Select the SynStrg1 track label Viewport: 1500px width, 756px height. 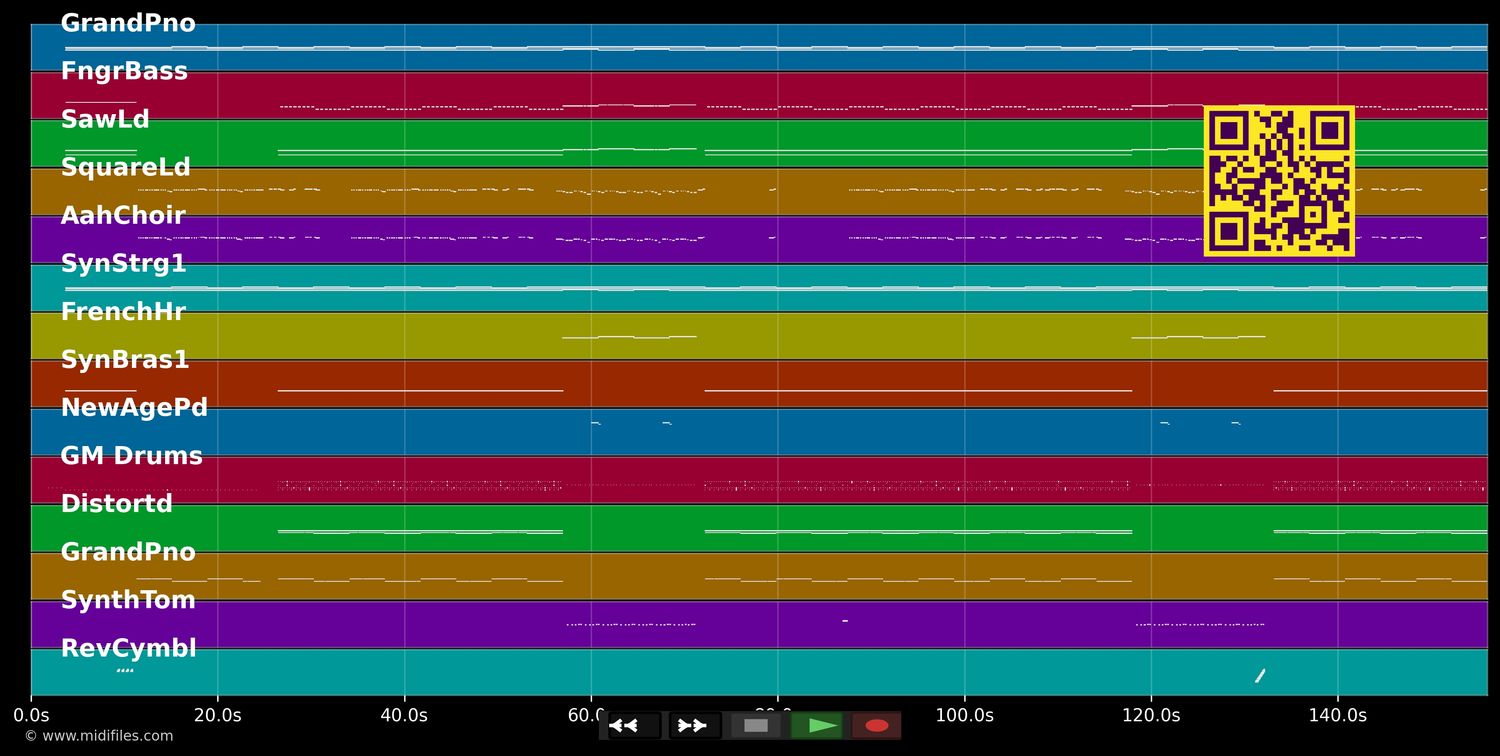[x=123, y=264]
